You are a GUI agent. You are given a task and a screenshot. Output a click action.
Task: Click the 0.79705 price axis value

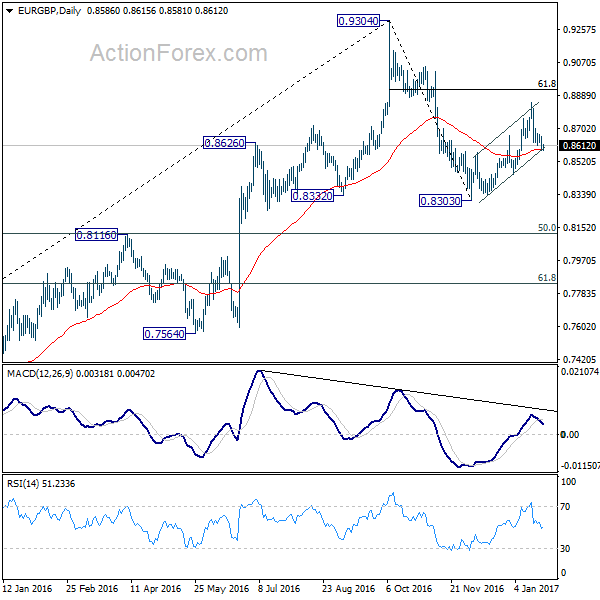579,261
